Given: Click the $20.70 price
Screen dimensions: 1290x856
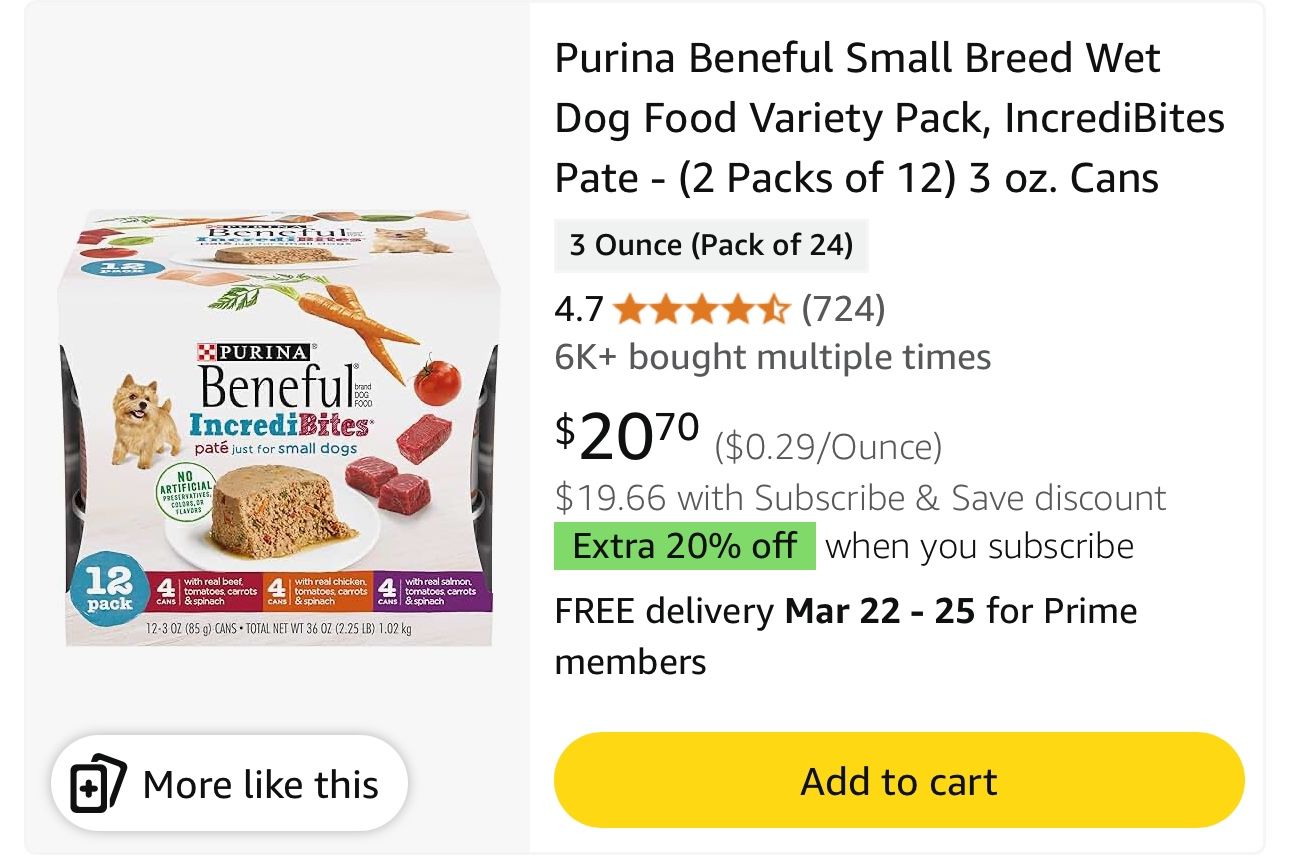Looking at the screenshot, I should pyautogui.click(x=627, y=438).
